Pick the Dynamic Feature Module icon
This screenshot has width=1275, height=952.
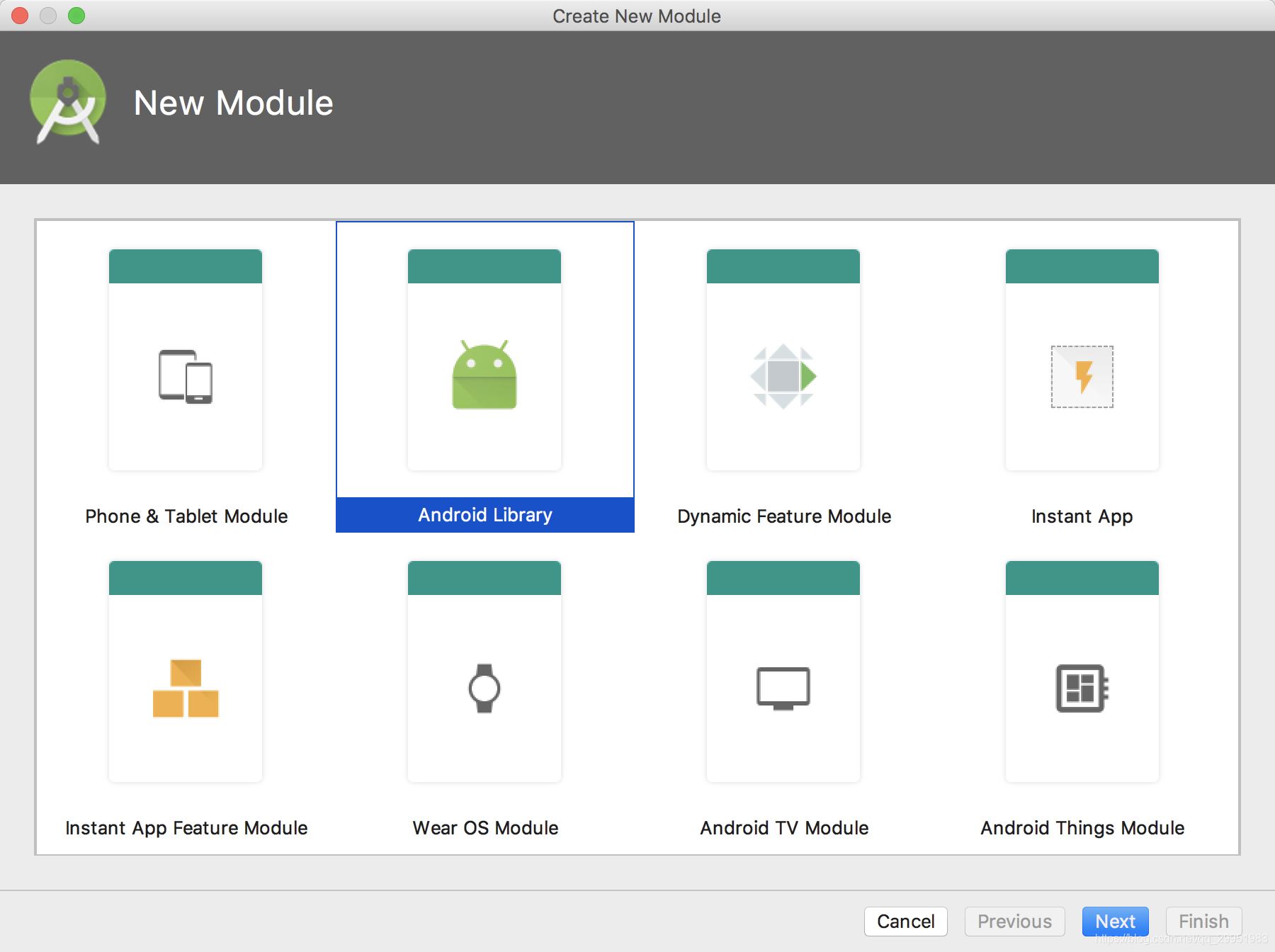tap(783, 376)
